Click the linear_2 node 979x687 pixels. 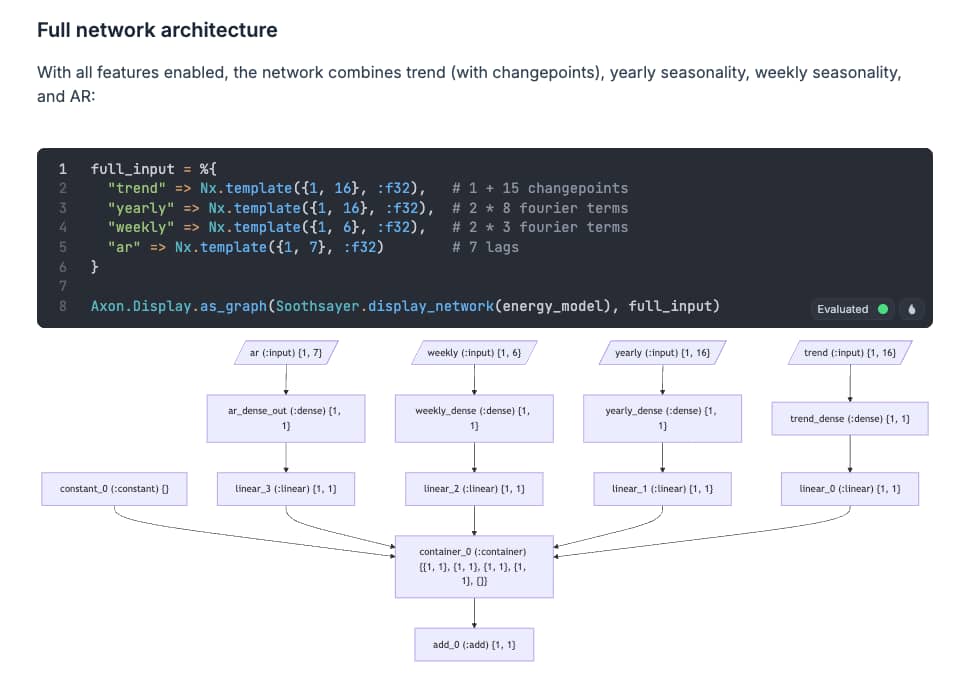coord(474,489)
